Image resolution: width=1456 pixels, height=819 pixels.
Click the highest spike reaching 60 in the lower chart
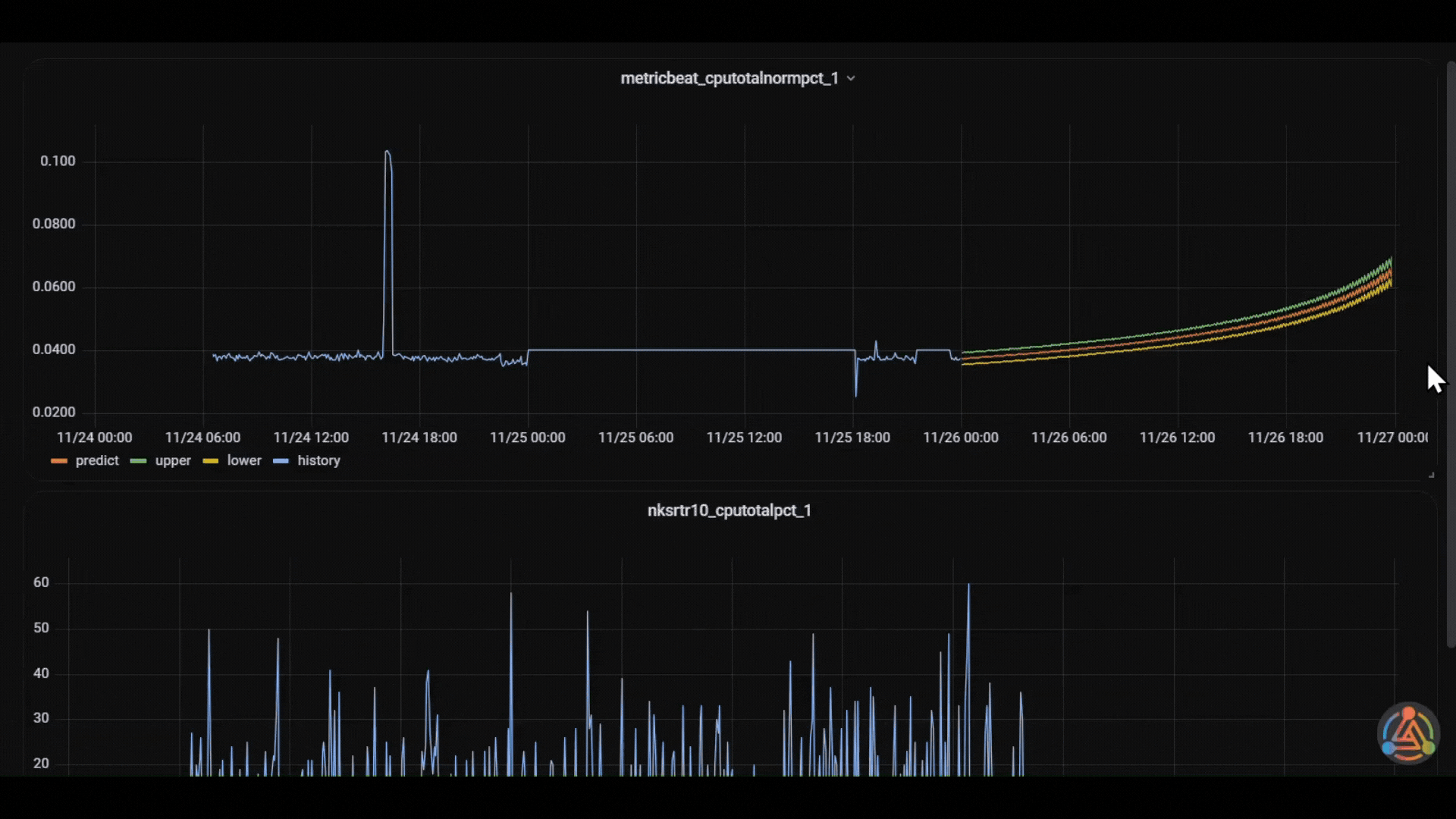click(968, 585)
